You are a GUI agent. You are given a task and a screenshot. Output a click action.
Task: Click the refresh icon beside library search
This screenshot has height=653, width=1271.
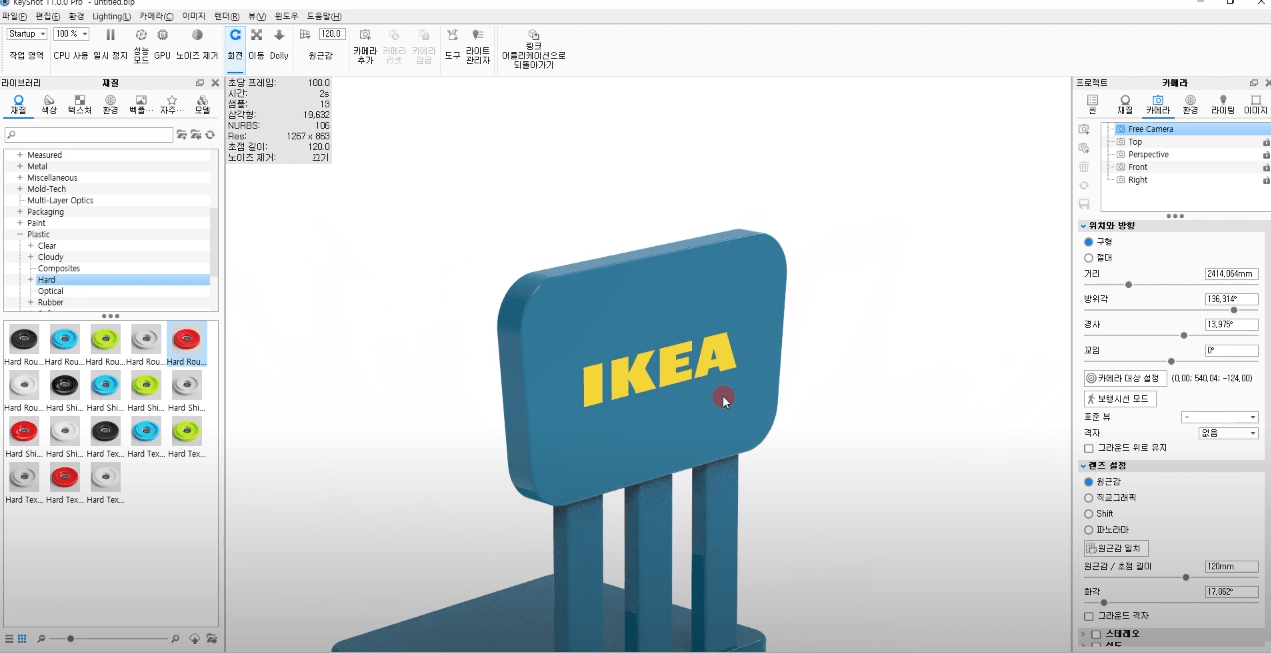point(210,134)
